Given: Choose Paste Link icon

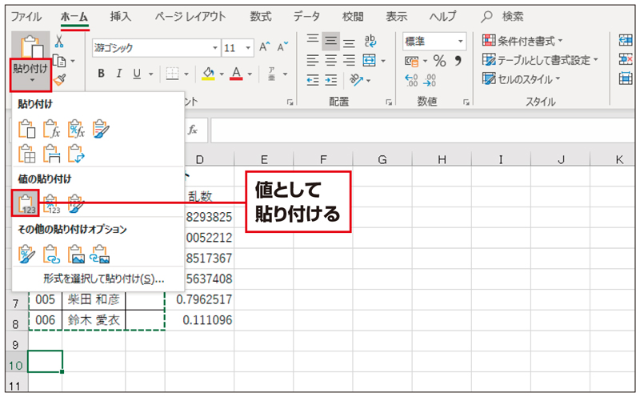Looking at the screenshot, I should 51,254.
